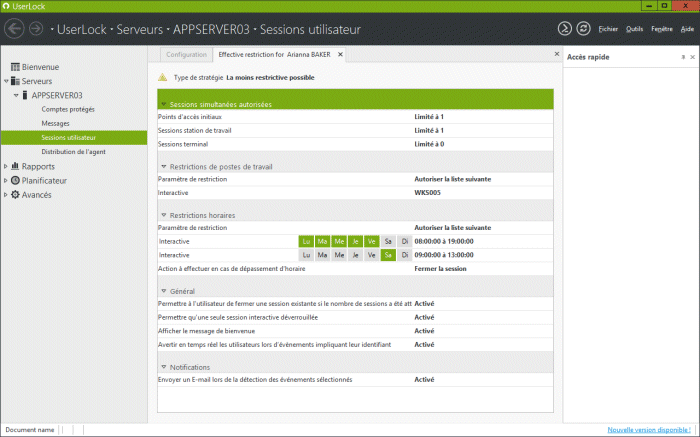Open Distribution de l'agent
This screenshot has width=700, height=437.
[x=74, y=152]
